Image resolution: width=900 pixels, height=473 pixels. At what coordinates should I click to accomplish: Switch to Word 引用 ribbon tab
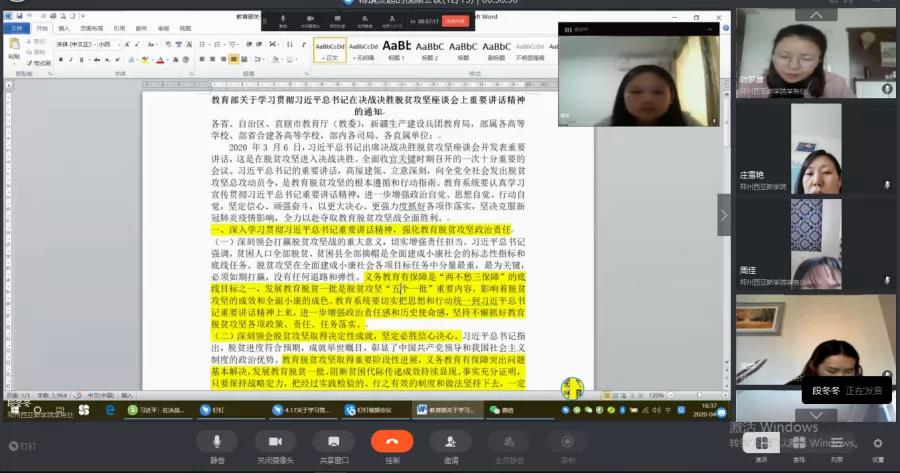point(119,28)
